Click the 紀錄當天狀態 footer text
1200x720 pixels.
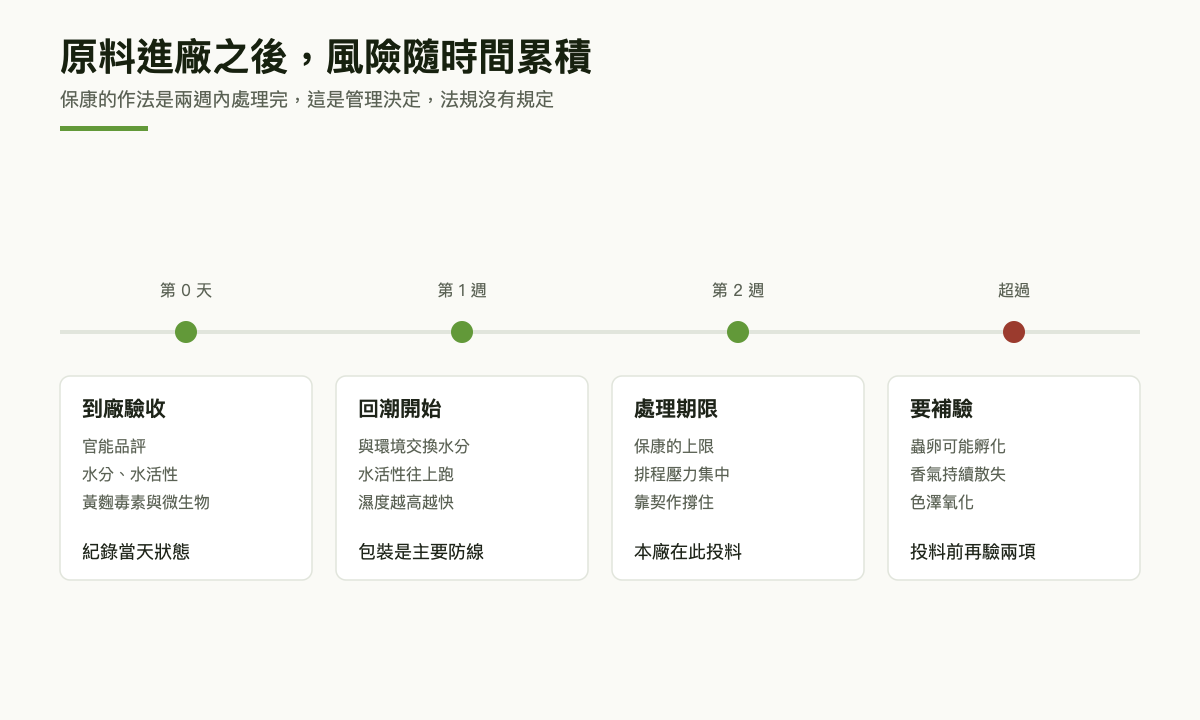[136, 552]
